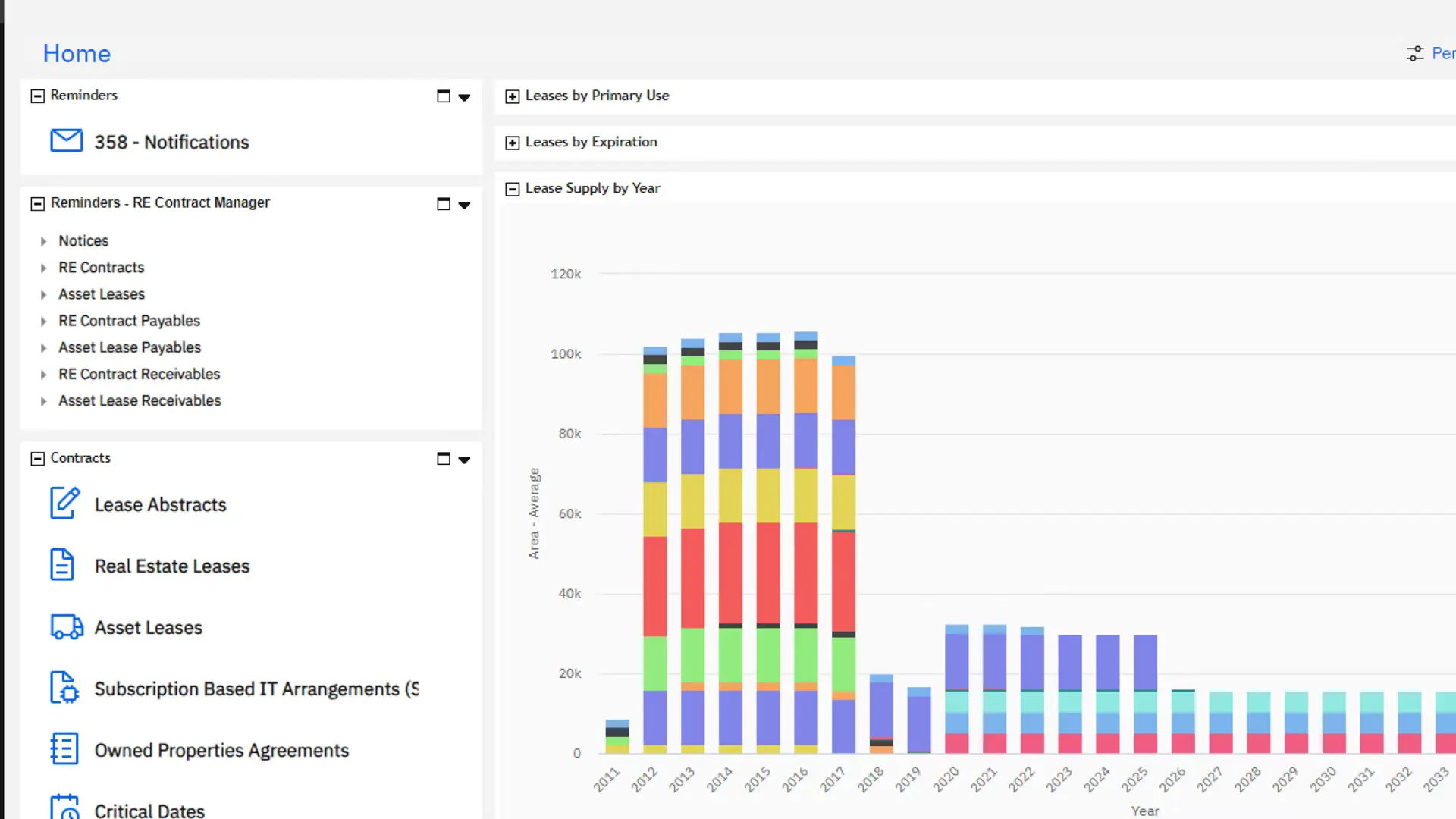This screenshot has width=1456, height=819.
Task: Click Owned Properties Agreements checklist icon
Action: pos(64,749)
